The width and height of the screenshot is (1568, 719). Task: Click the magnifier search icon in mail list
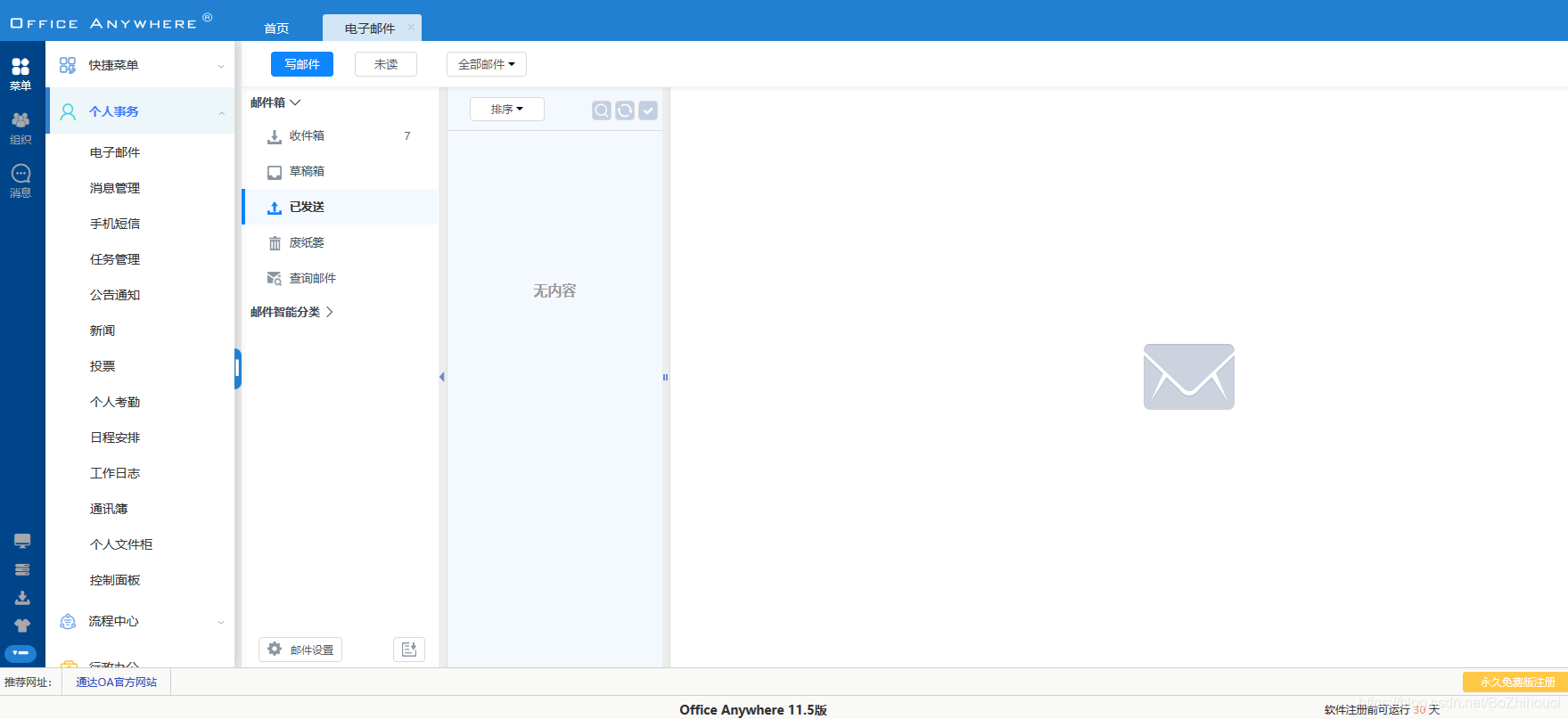[x=602, y=110]
